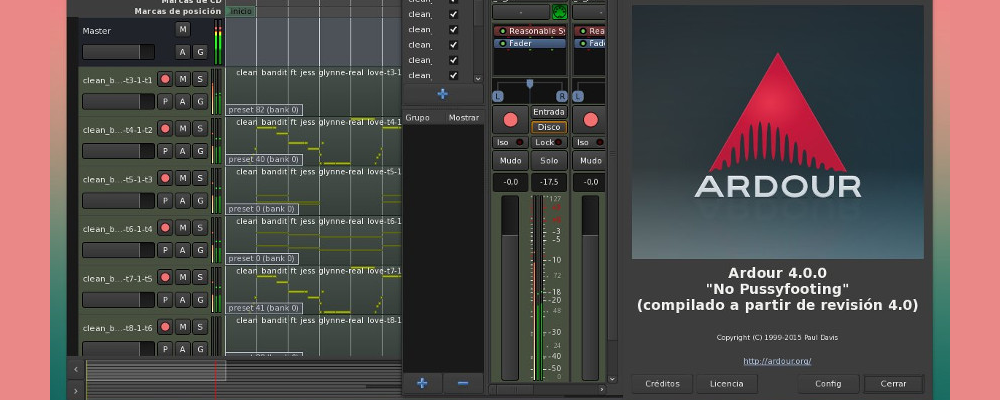Screen dimensions: 1000x400
Task: Arm recording on track clean_b...-t5-1-t3
Action: click(165, 179)
